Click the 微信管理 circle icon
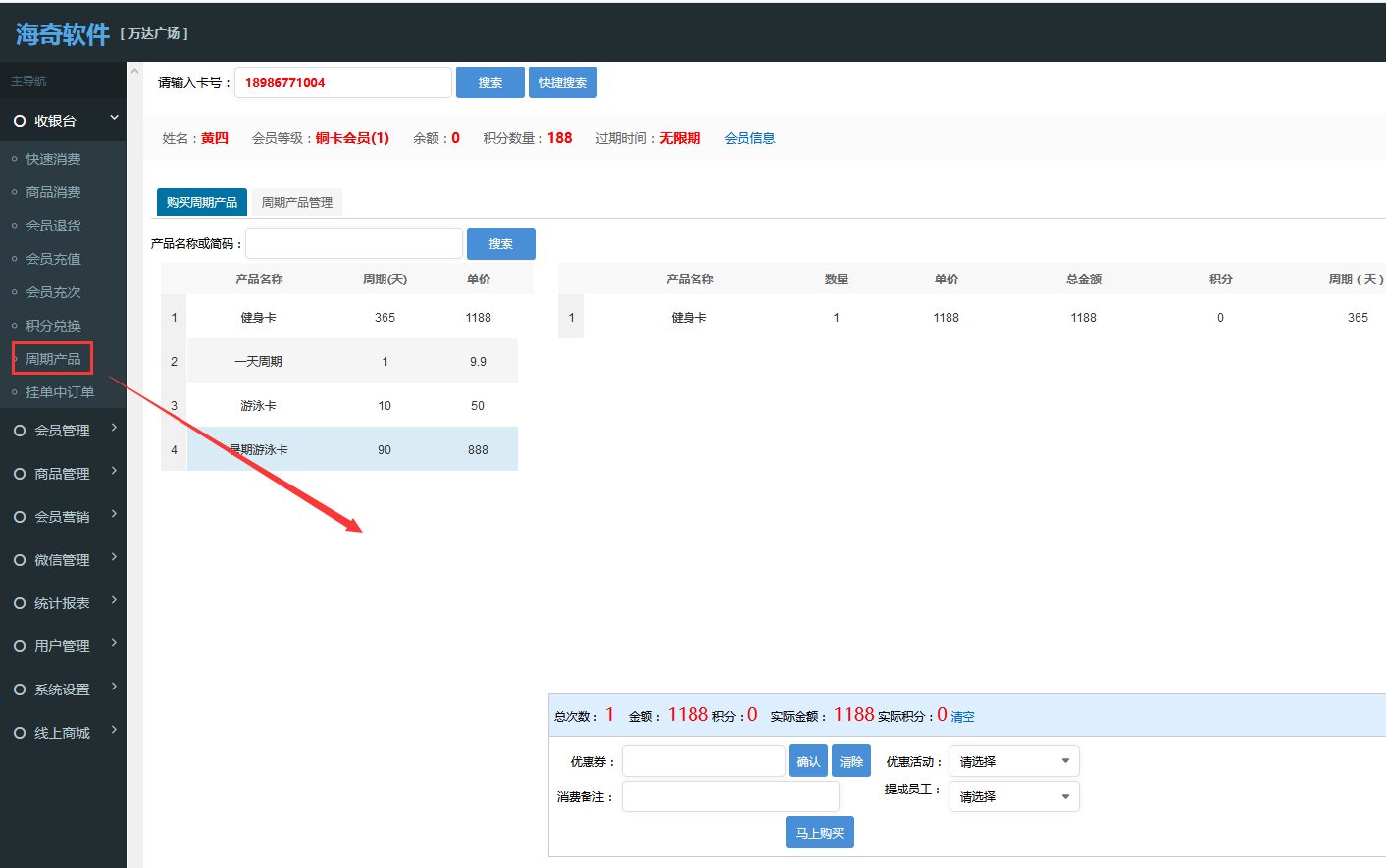 pyautogui.click(x=20, y=560)
